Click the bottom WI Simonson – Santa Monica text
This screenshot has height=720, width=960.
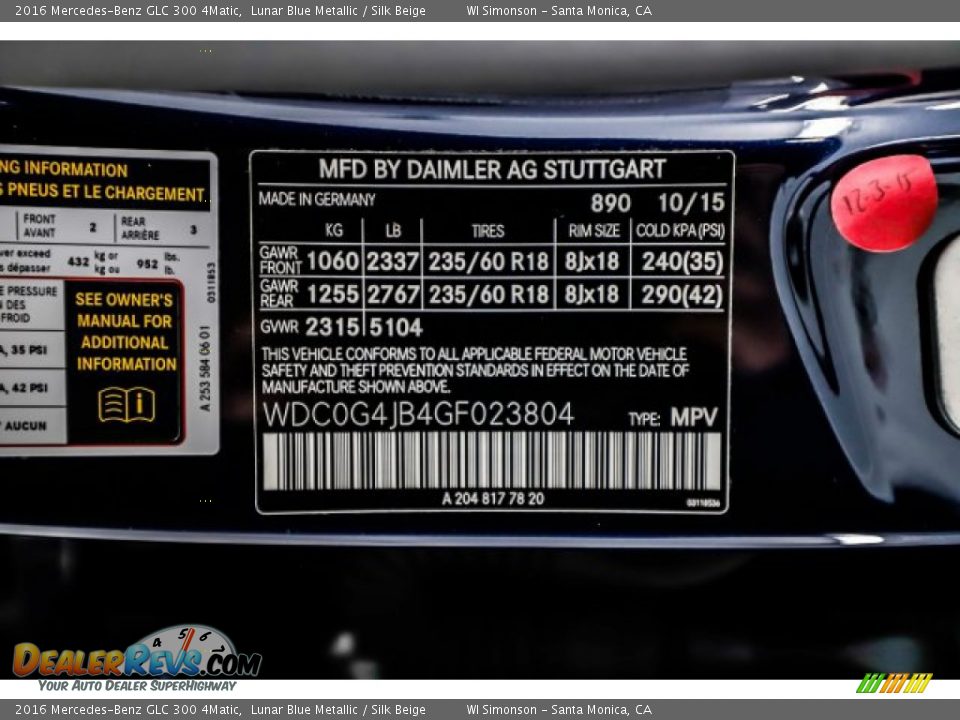click(x=558, y=710)
